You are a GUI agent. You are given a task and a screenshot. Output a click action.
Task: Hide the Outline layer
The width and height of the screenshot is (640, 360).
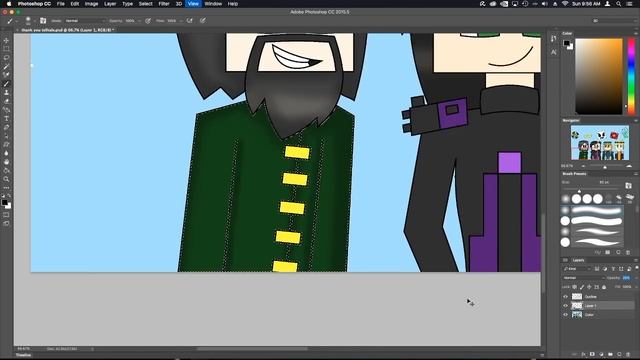pos(565,297)
